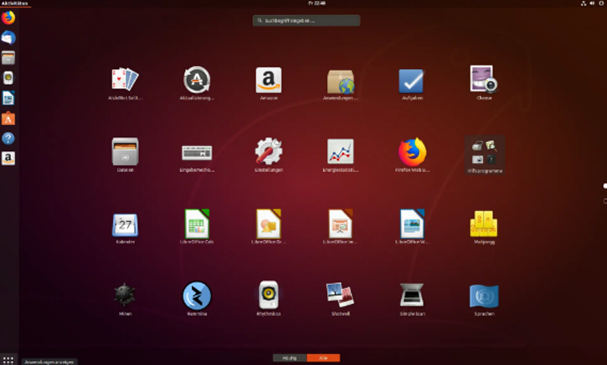Open the clock in the top bar
607x365 pixels.
click(x=317, y=3)
